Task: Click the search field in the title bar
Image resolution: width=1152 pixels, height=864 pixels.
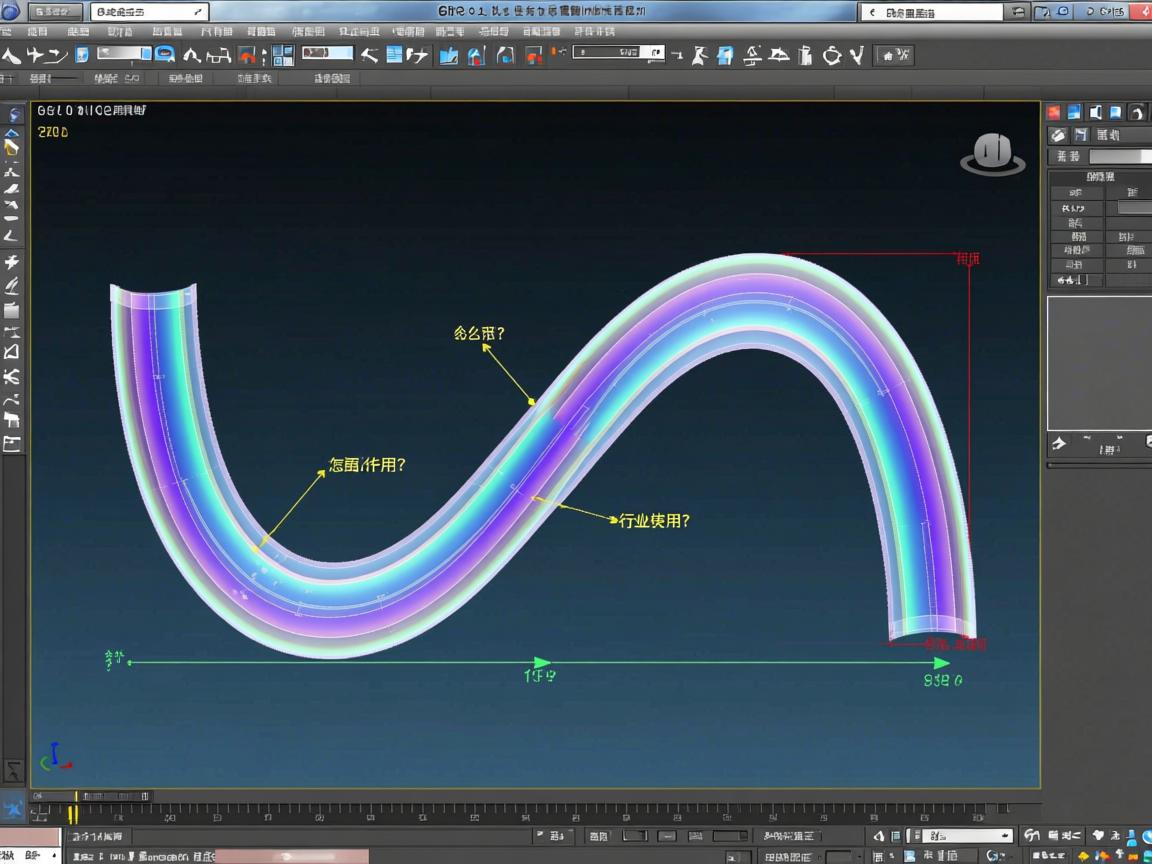Action: tap(930, 12)
